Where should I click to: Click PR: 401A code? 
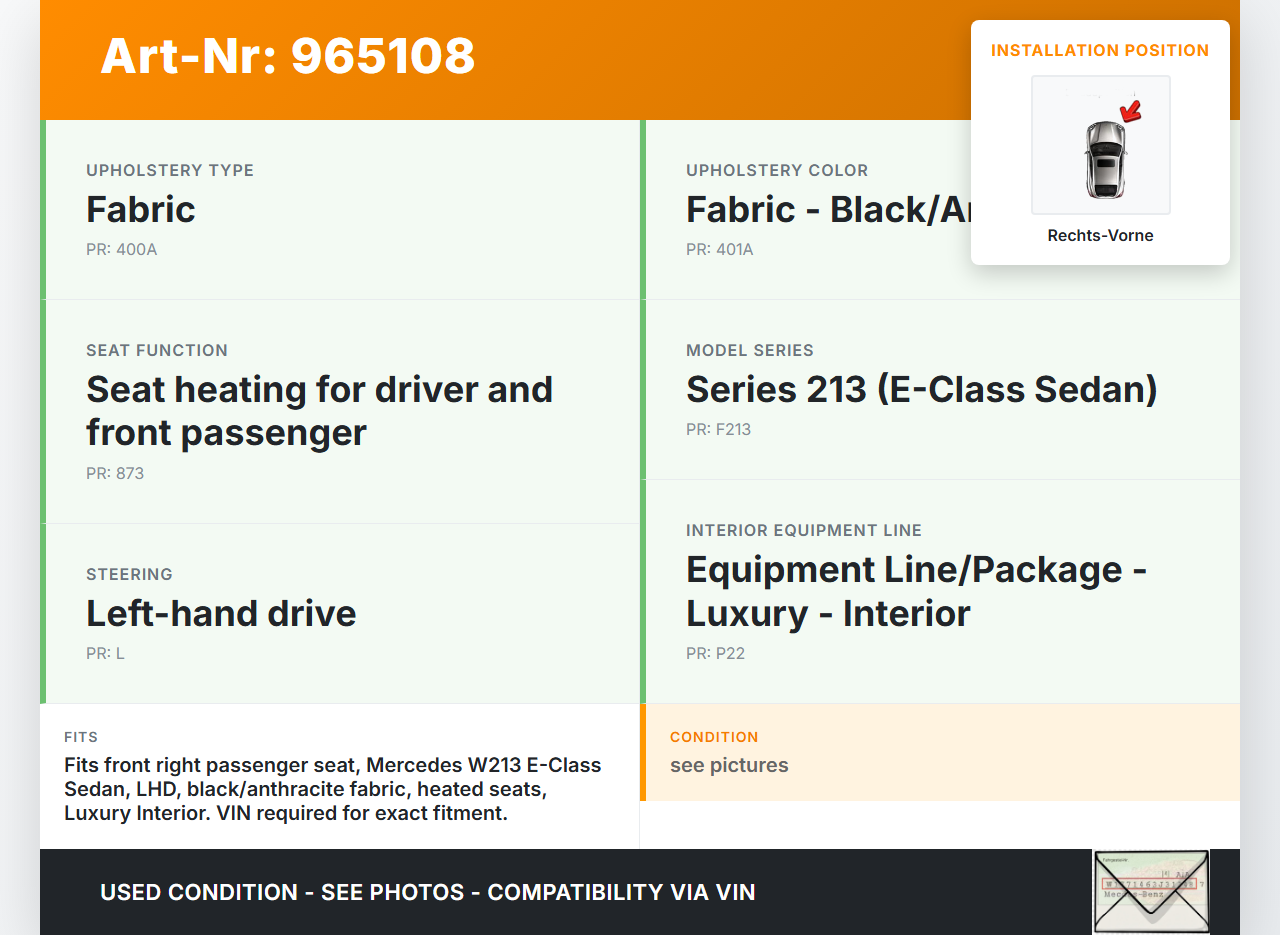click(719, 249)
